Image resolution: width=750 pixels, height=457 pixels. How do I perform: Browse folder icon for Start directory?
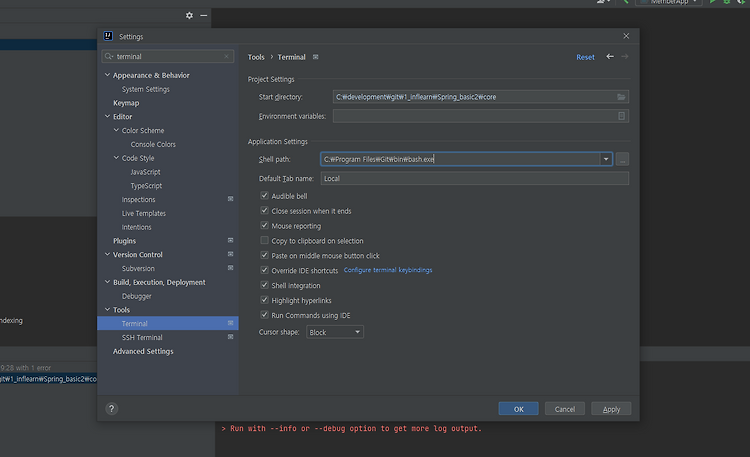pos(621,97)
